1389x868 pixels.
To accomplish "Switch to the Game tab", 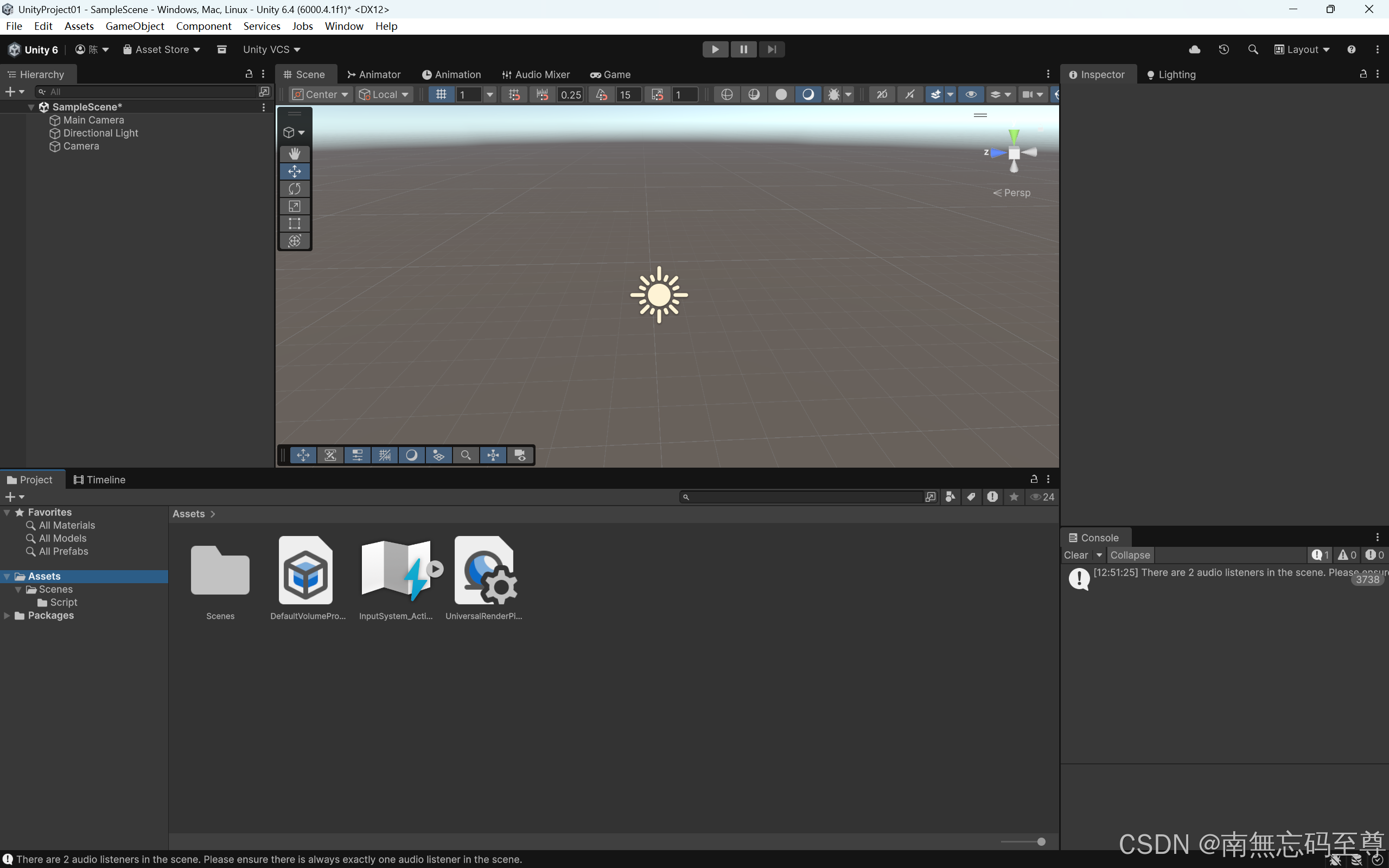I will (611, 75).
